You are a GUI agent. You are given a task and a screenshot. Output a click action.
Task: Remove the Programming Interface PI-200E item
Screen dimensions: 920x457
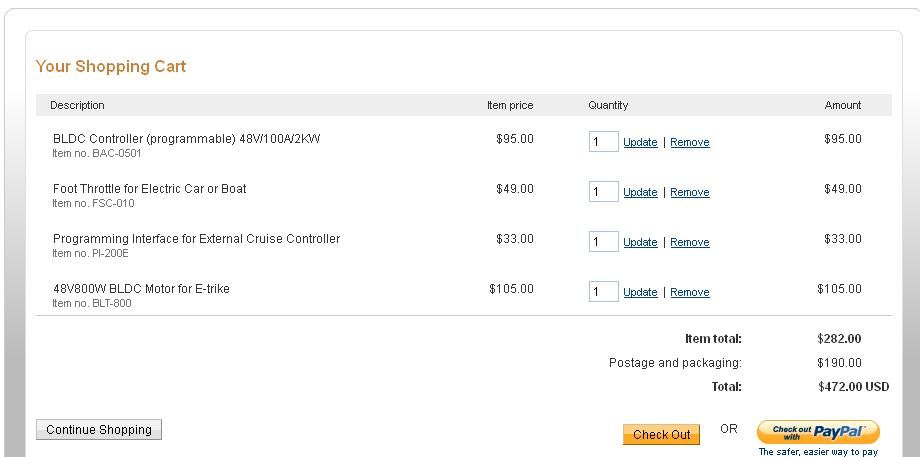pyautogui.click(x=690, y=242)
